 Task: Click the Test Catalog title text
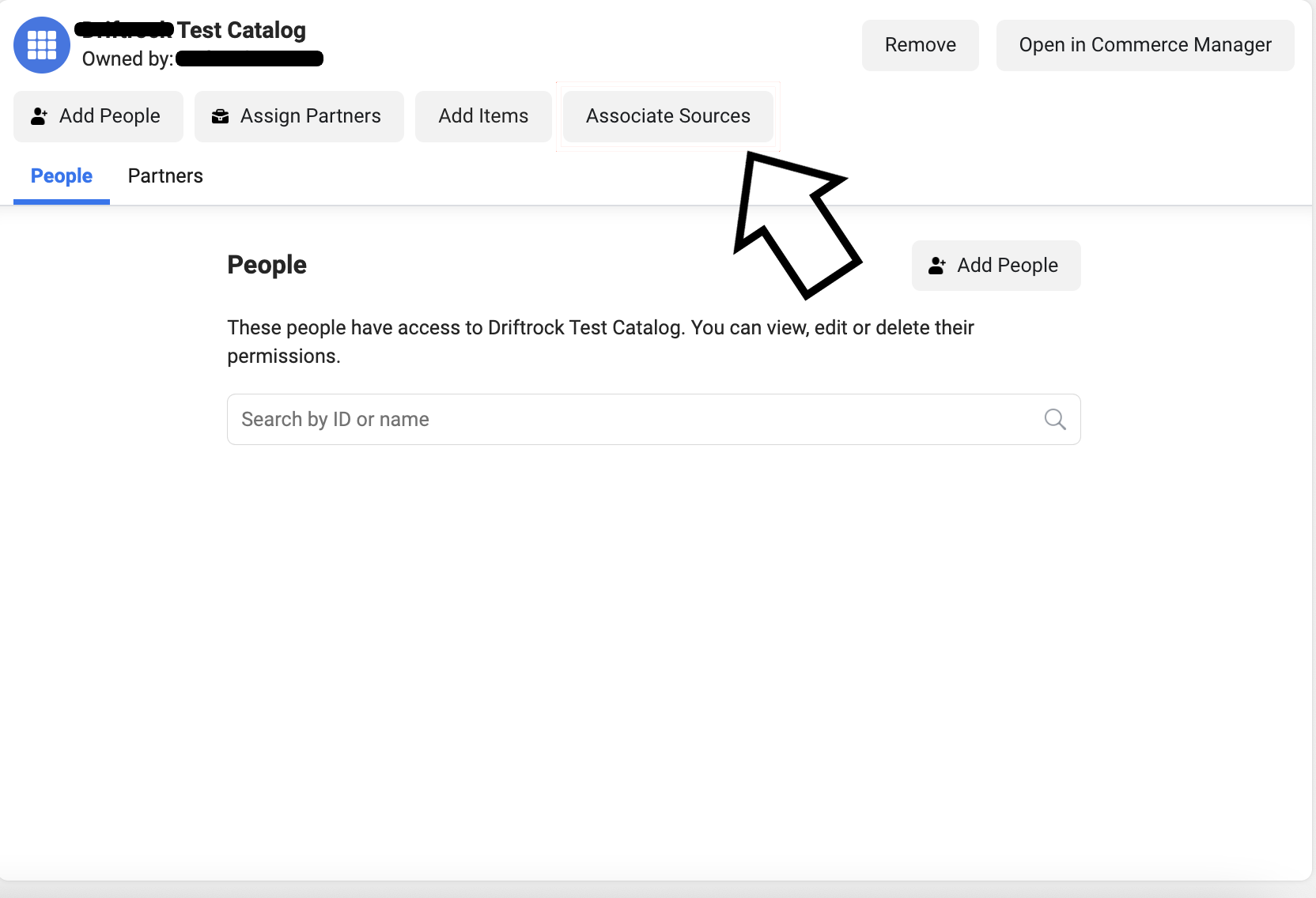coord(241,30)
